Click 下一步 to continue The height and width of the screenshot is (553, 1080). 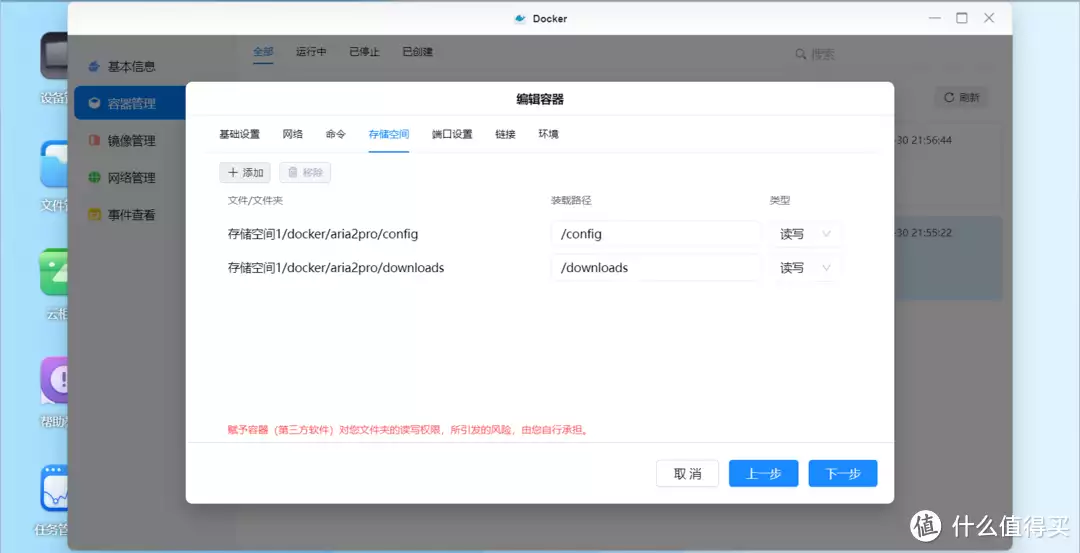[x=843, y=474]
